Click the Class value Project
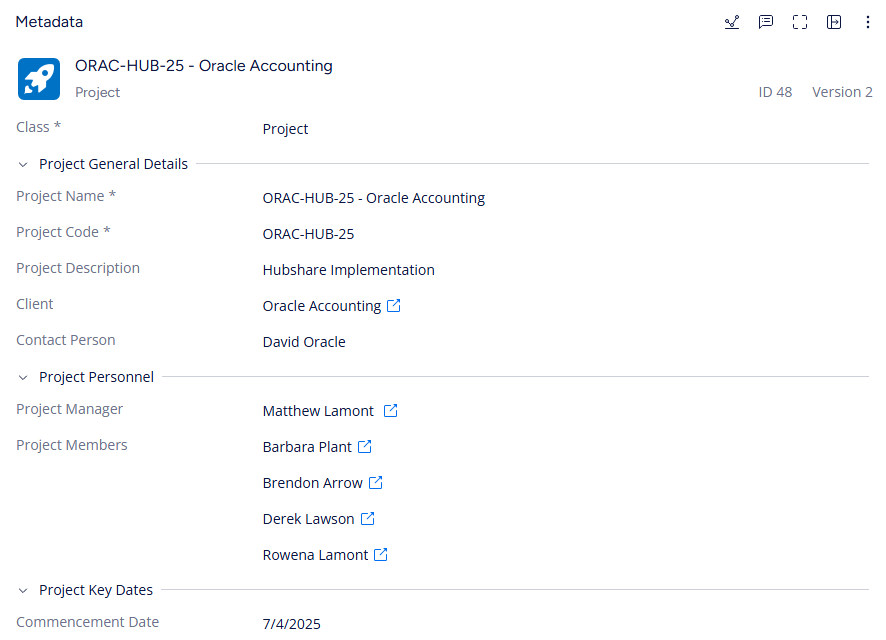 tap(285, 129)
